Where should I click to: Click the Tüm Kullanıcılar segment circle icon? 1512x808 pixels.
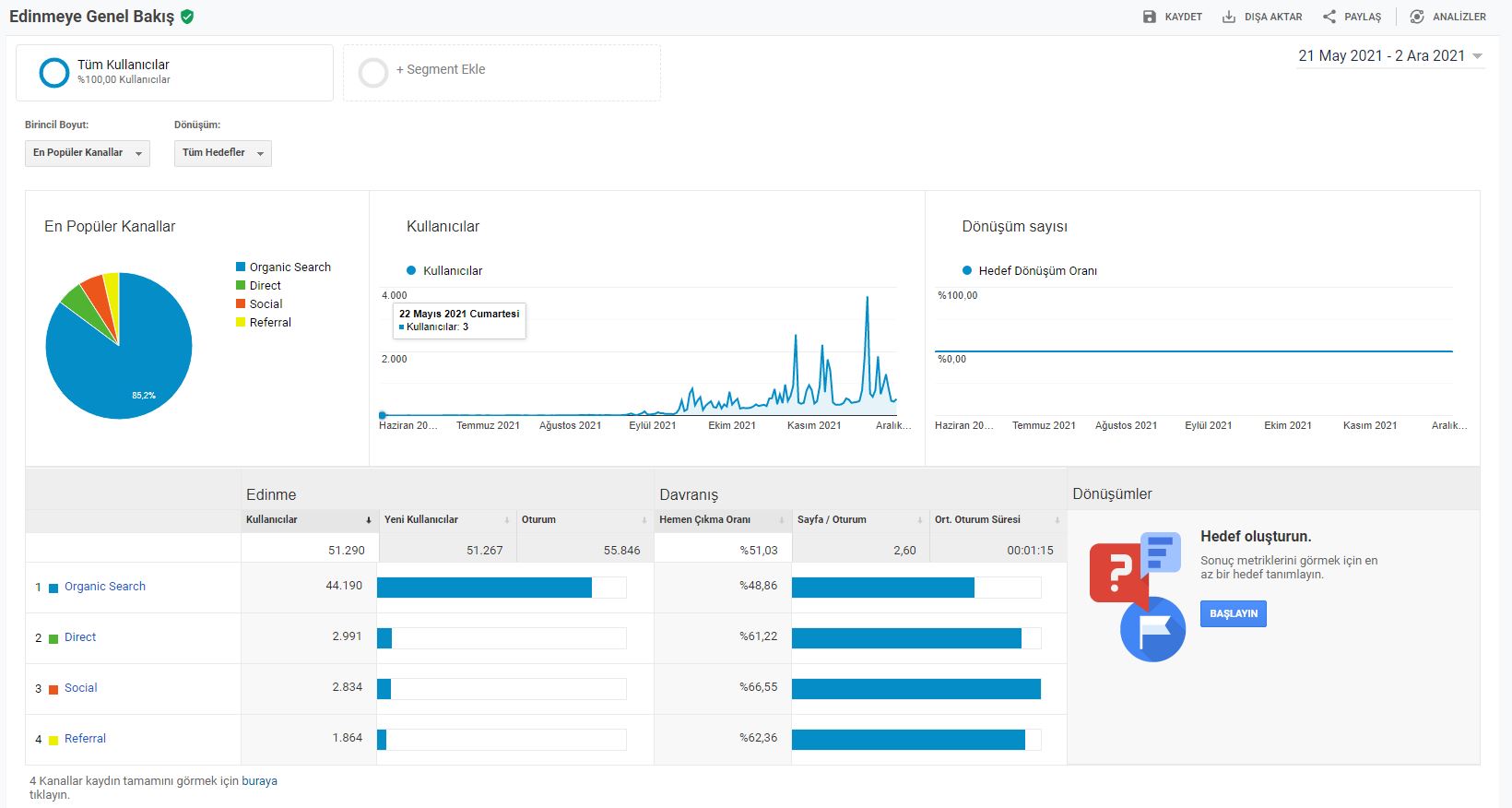pyautogui.click(x=54, y=73)
